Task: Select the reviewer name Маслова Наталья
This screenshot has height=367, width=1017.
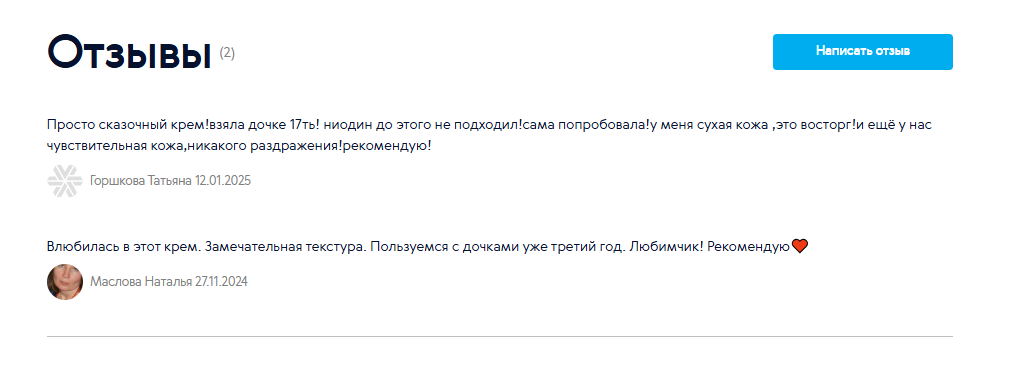Action: coord(141,282)
